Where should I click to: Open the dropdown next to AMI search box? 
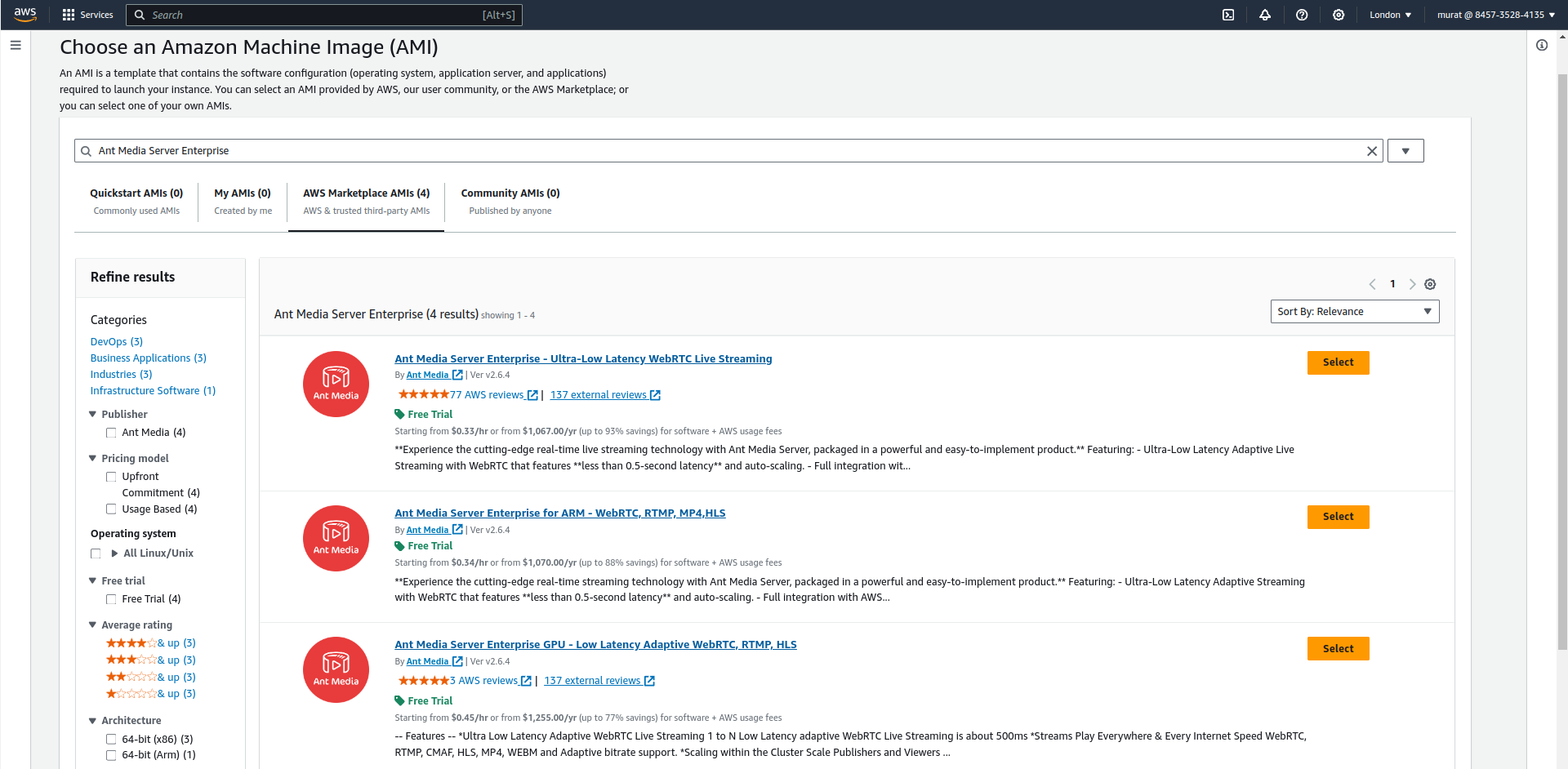point(1405,151)
